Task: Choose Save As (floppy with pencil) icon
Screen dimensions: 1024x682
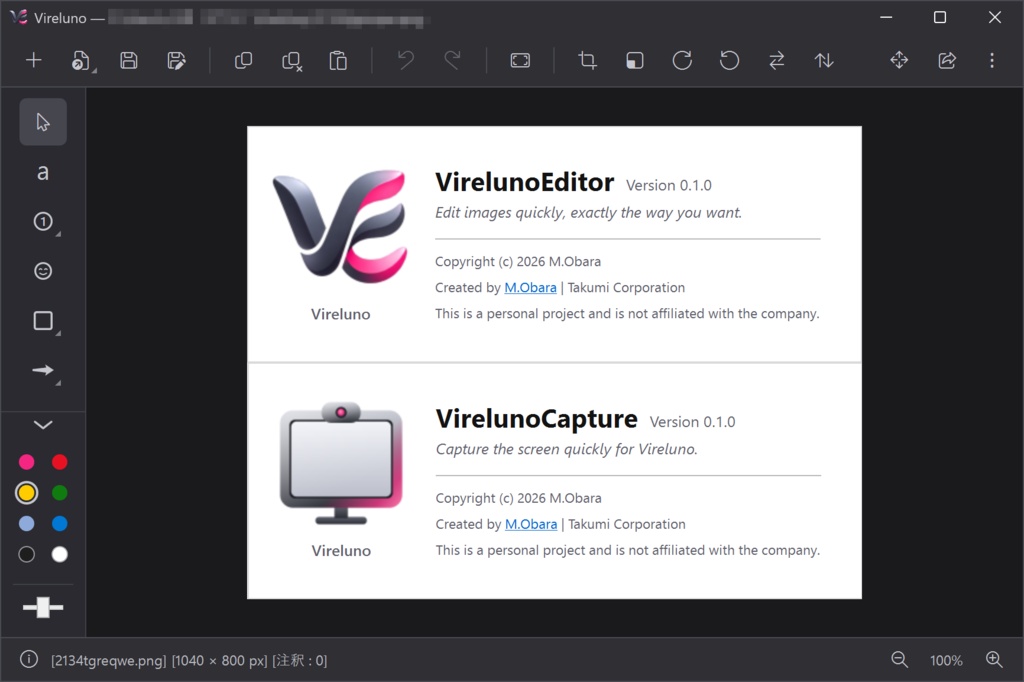Action: tap(176, 61)
